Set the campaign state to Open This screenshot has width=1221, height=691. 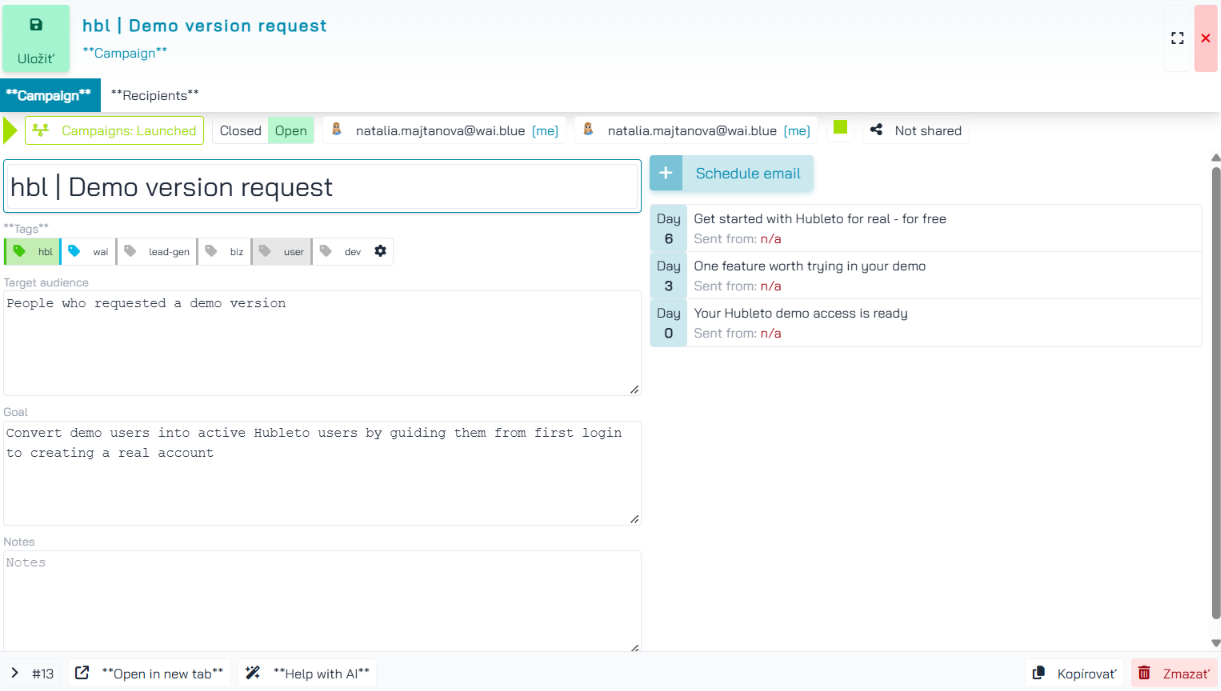point(291,130)
